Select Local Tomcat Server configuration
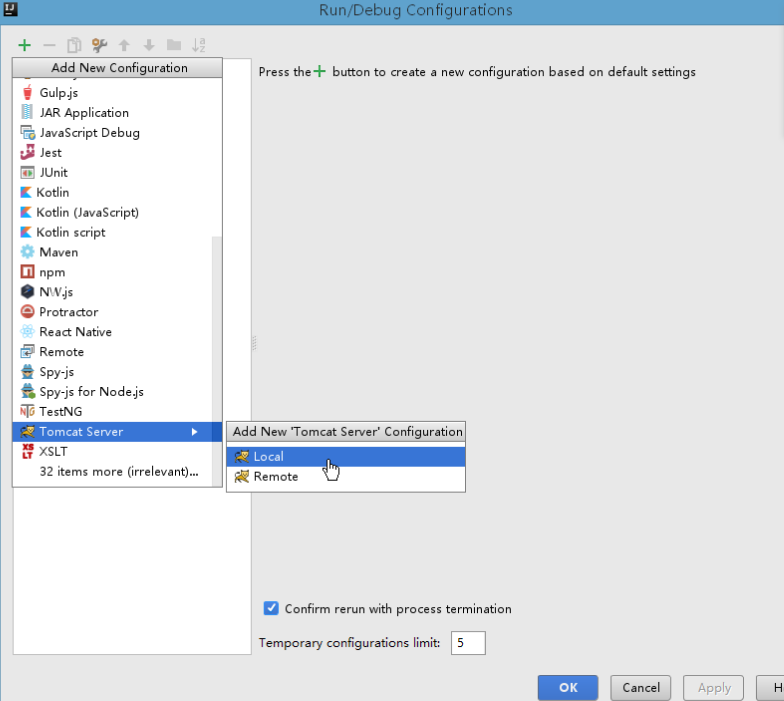Image resolution: width=784 pixels, height=701 pixels. tap(346, 456)
